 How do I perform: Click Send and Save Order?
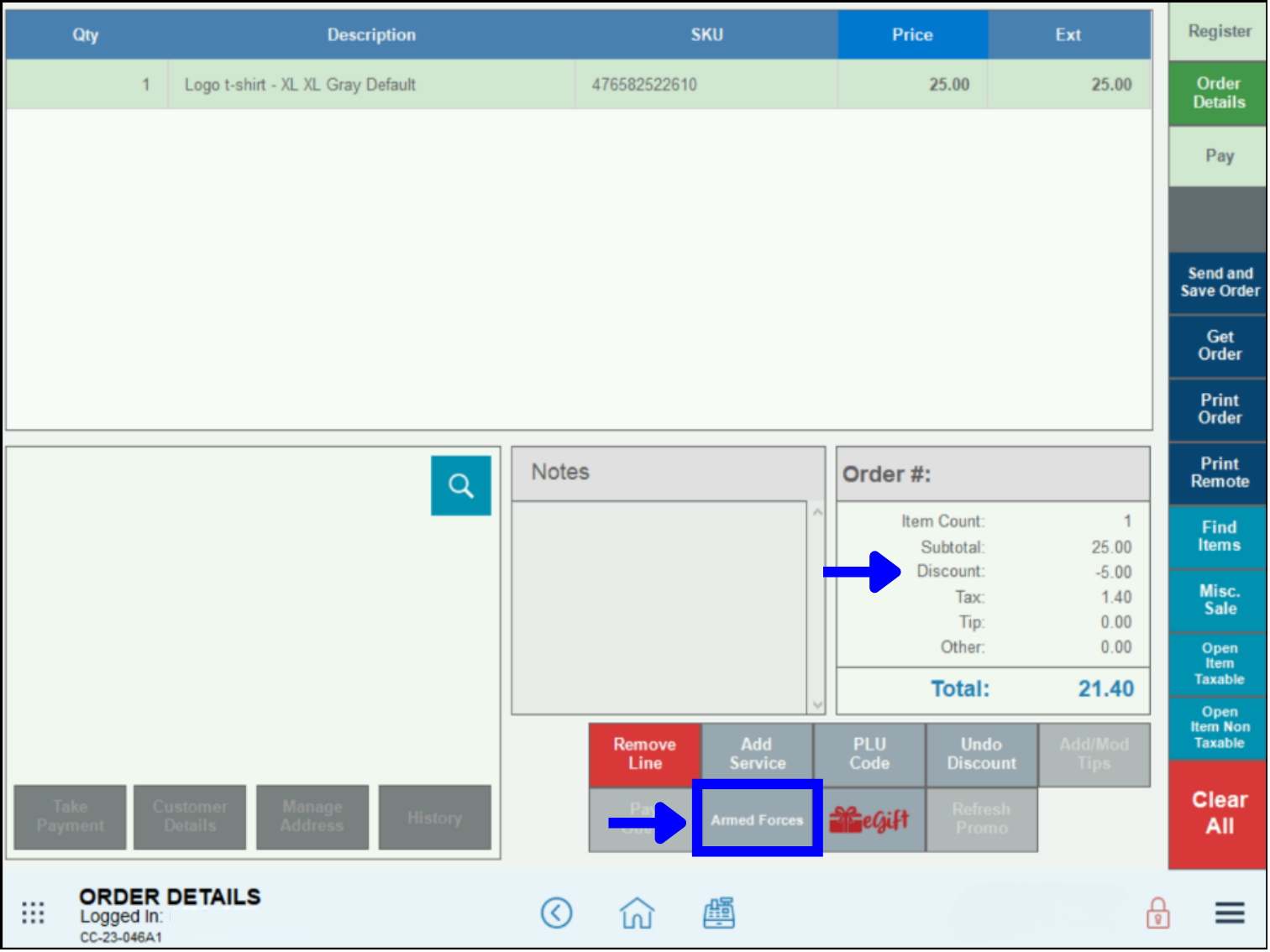(x=1217, y=282)
